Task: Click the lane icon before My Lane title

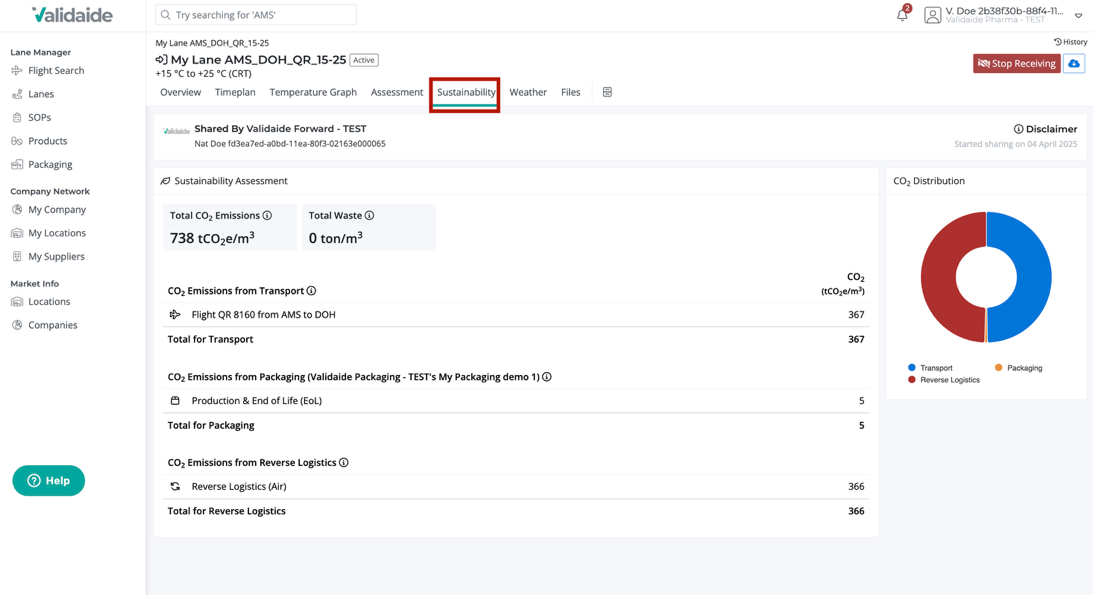Action: tap(161, 60)
